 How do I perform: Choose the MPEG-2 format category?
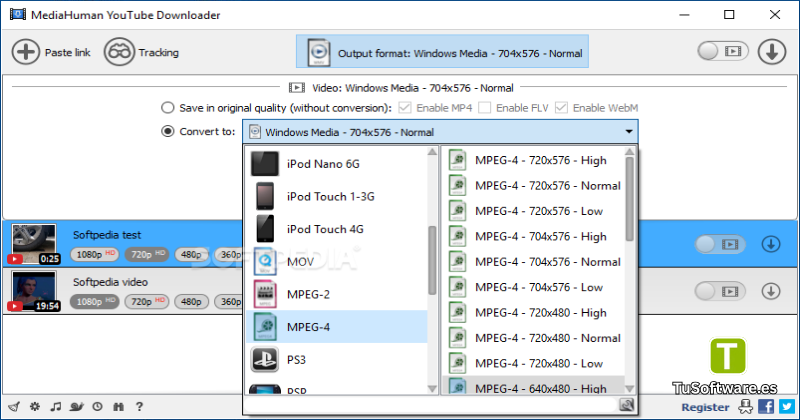click(337, 294)
